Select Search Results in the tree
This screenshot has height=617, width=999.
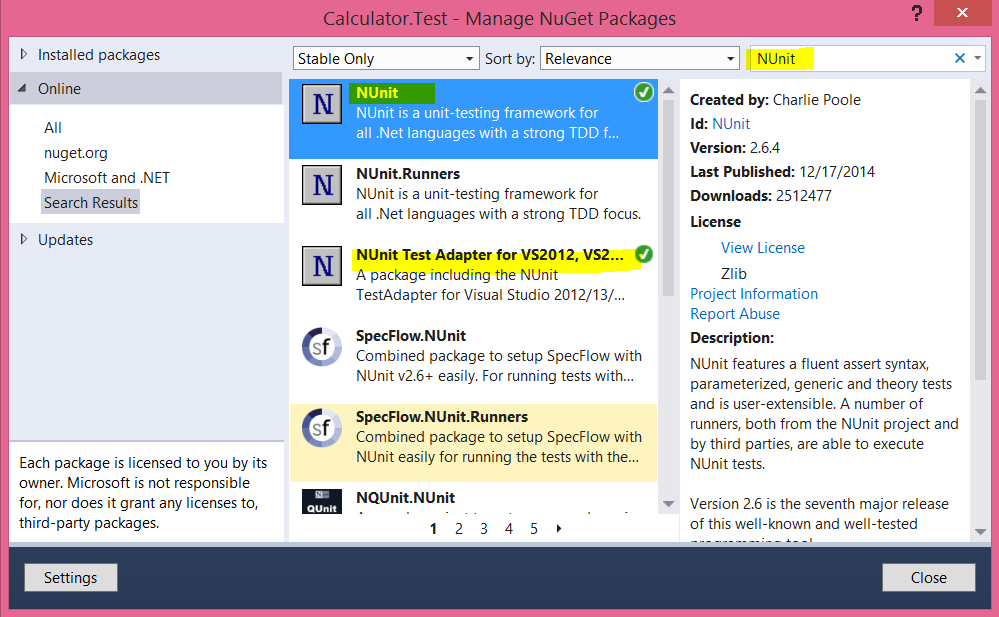(x=91, y=203)
